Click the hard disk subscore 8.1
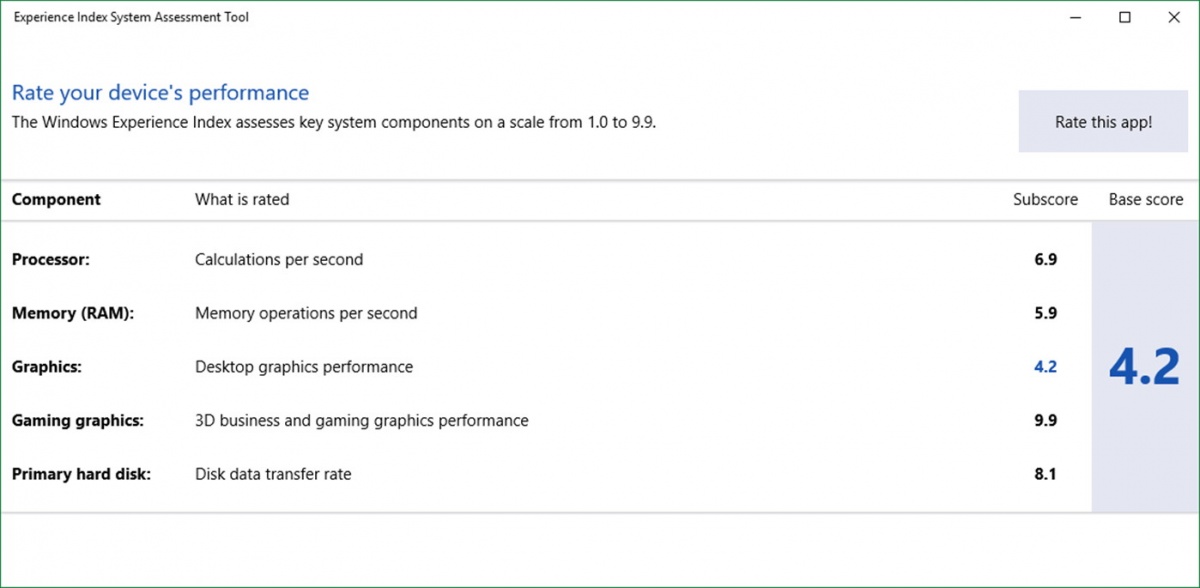Viewport: 1200px width, 588px height. [x=1046, y=474]
